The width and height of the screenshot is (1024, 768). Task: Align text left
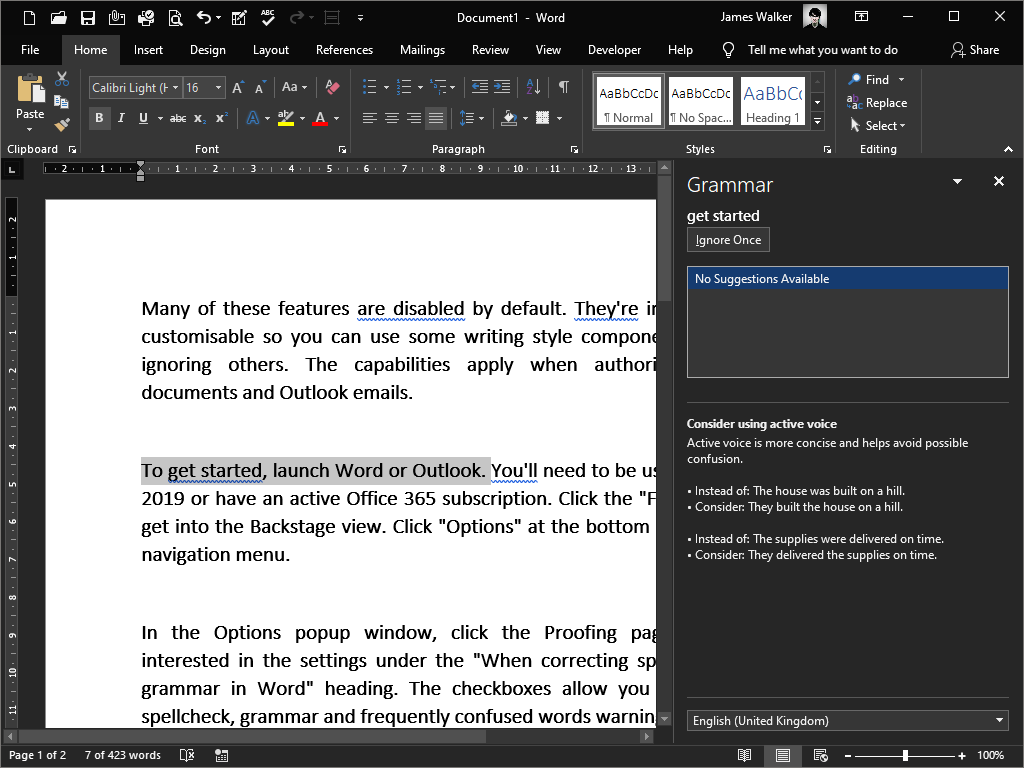[x=370, y=118]
